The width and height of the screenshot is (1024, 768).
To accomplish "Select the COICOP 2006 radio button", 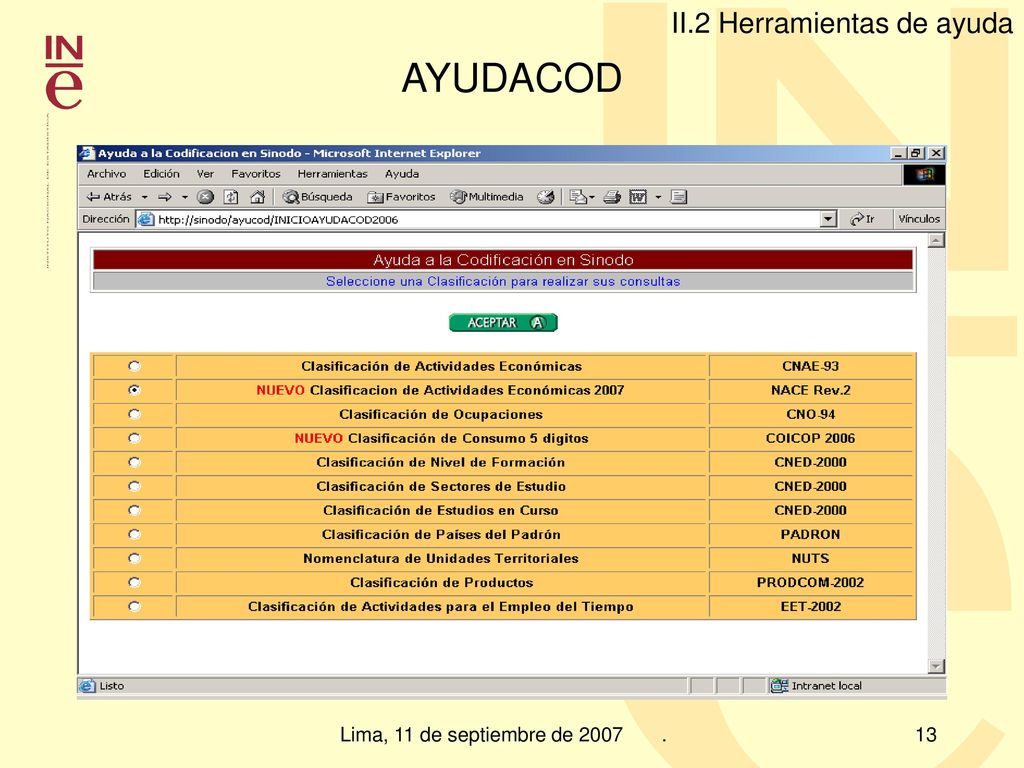I will pos(135,438).
